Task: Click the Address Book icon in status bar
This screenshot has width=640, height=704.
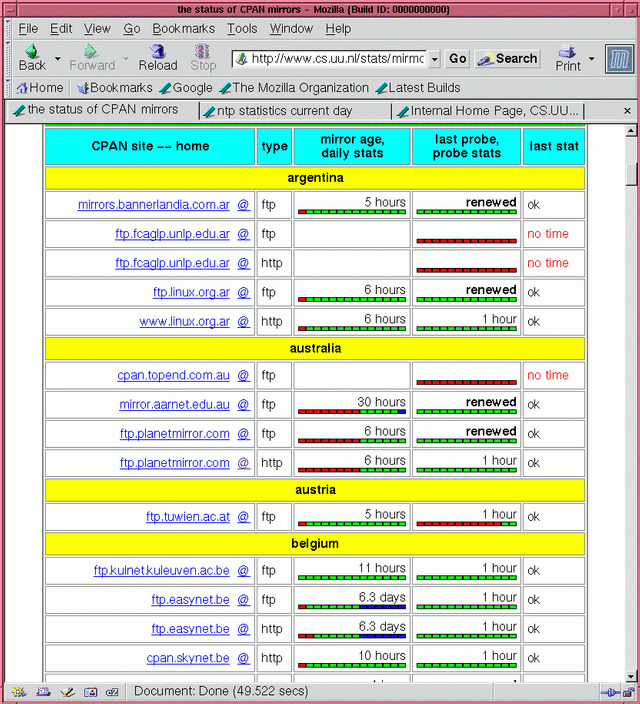Action: 90,691
